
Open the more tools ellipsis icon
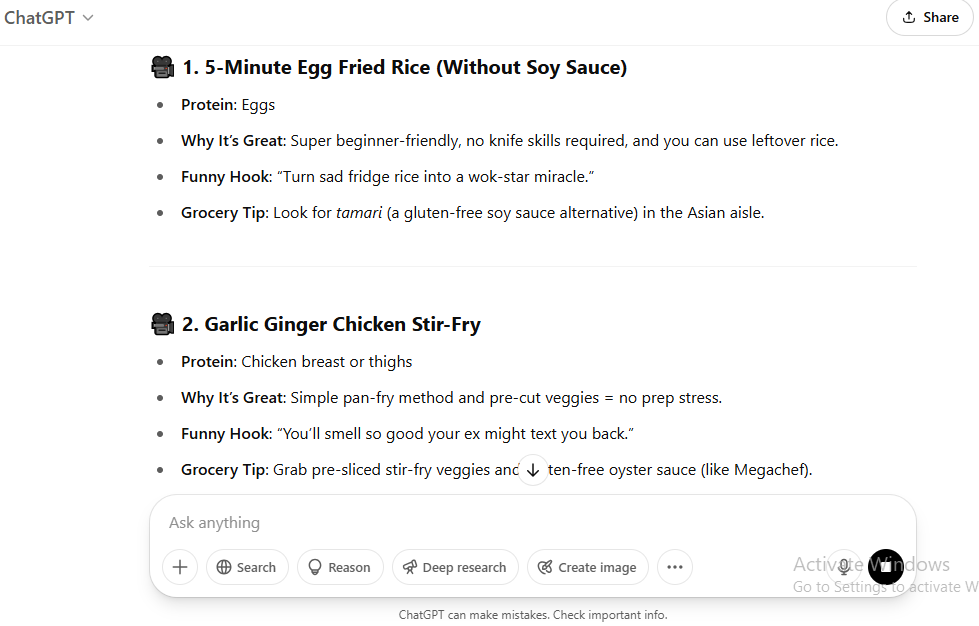click(x=675, y=567)
